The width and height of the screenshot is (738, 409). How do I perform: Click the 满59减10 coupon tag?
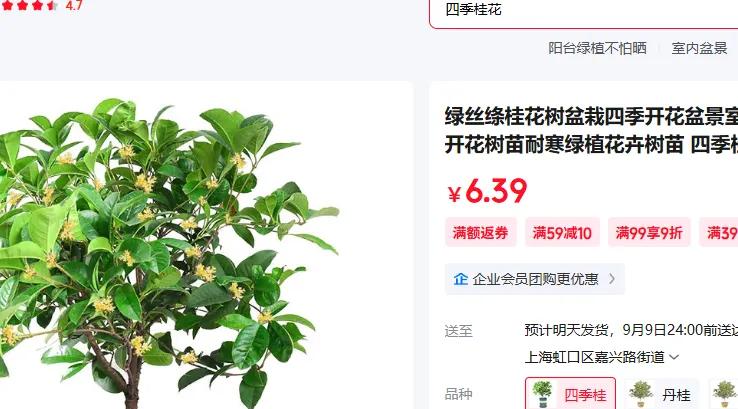pos(562,233)
